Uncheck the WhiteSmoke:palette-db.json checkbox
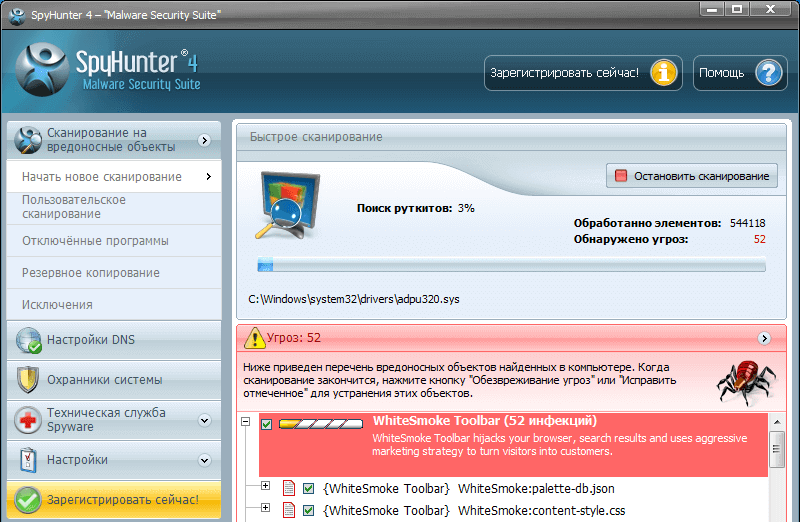This screenshot has height=522, width=800. 308,489
